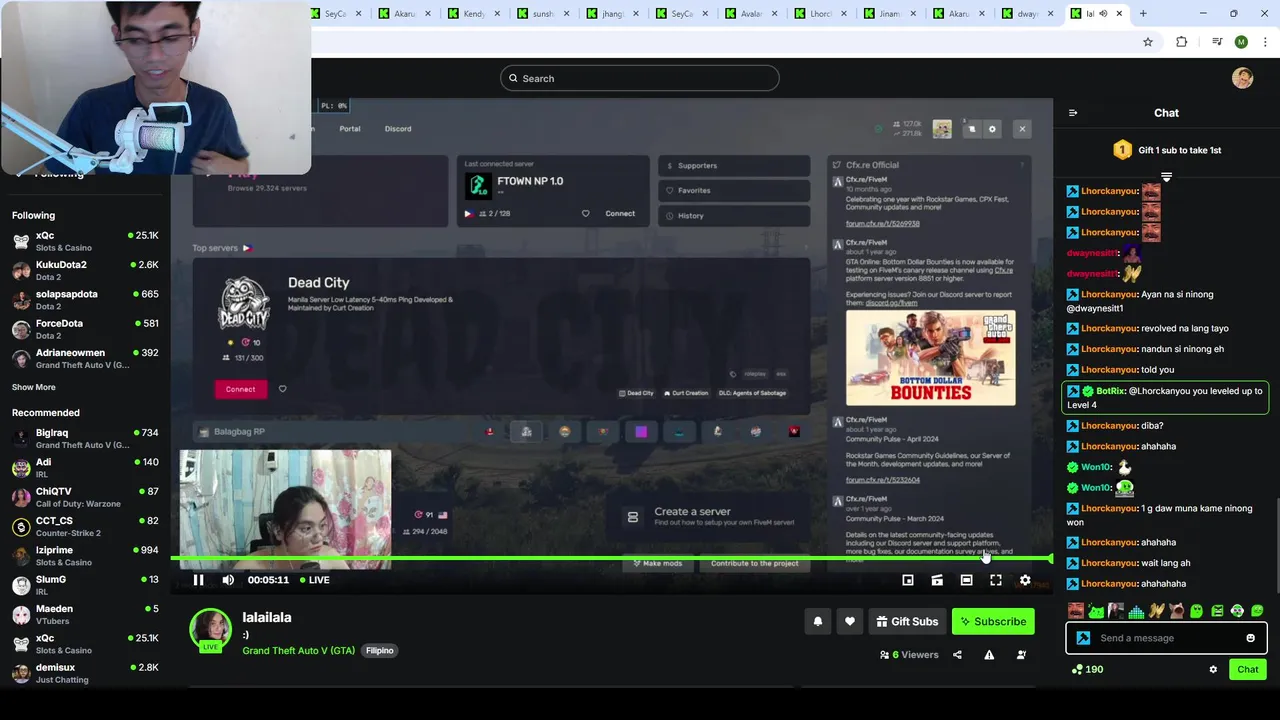Open the KukuDota2 channel in the sidebar

(85, 270)
